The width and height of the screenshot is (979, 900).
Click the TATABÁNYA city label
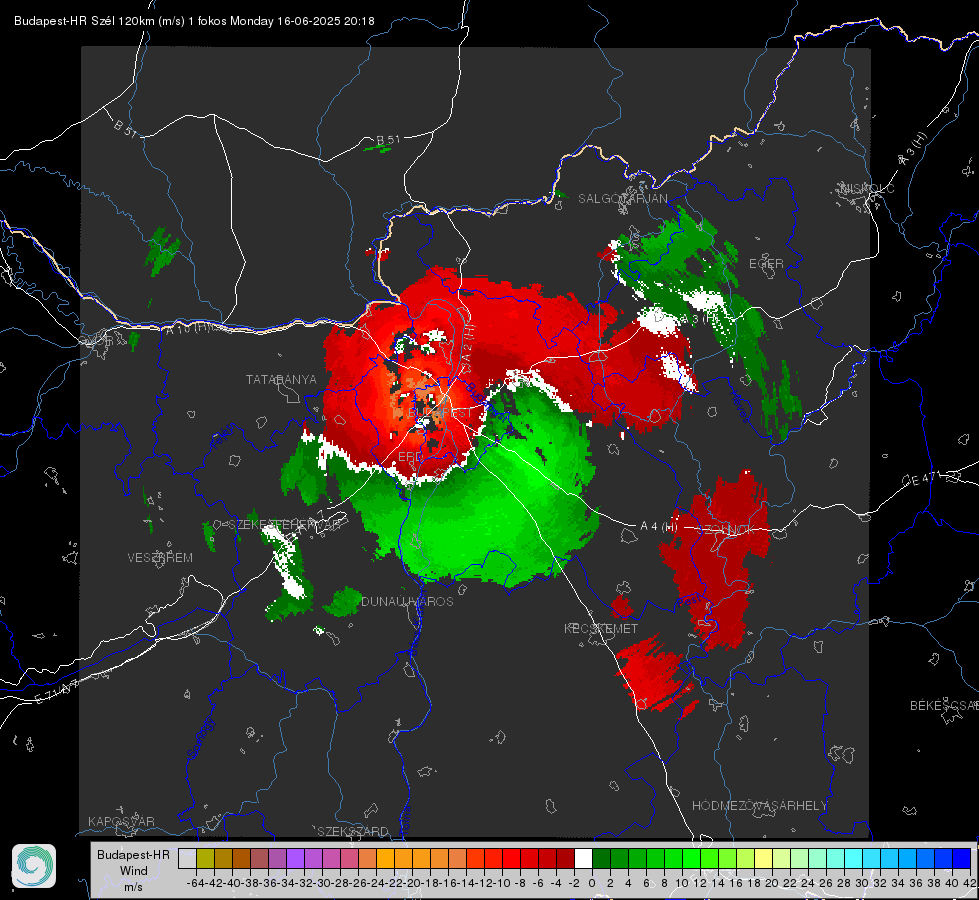click(282, 380)
